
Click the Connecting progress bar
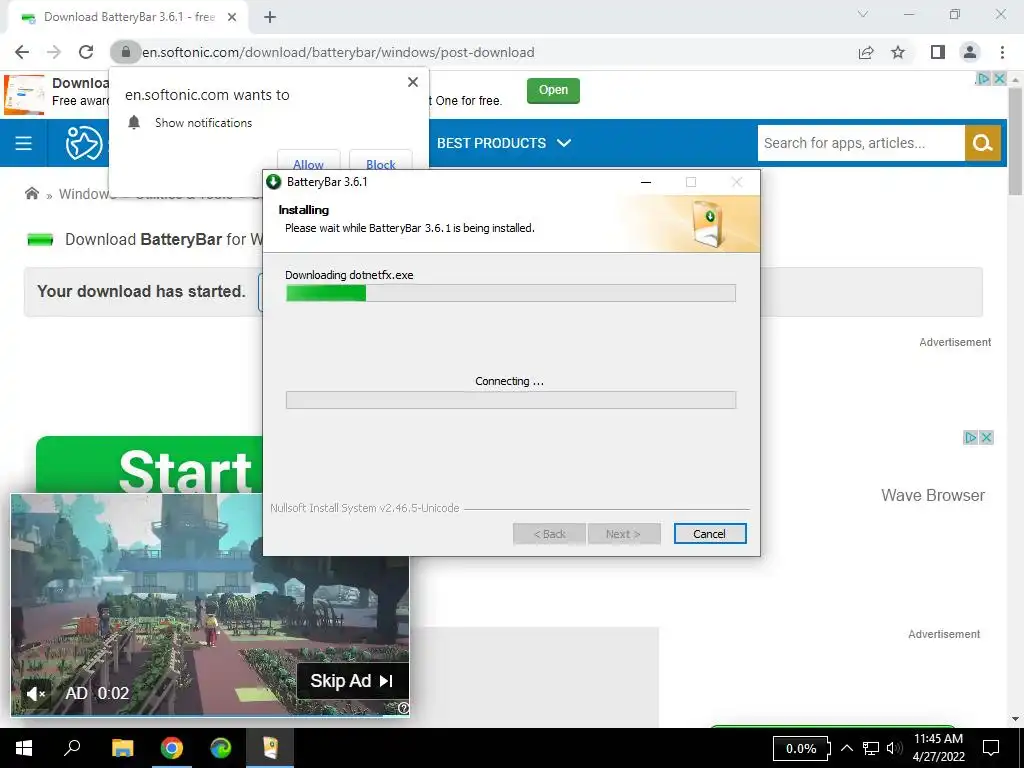511,400
